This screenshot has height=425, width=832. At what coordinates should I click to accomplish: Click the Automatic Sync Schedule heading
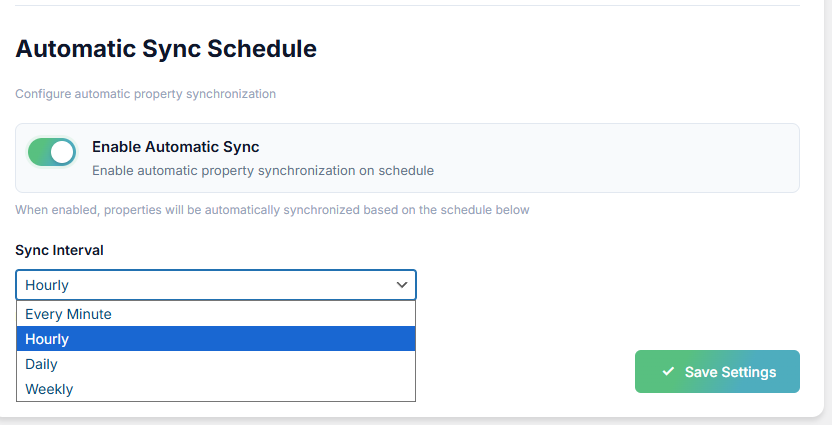pos(166,48)
